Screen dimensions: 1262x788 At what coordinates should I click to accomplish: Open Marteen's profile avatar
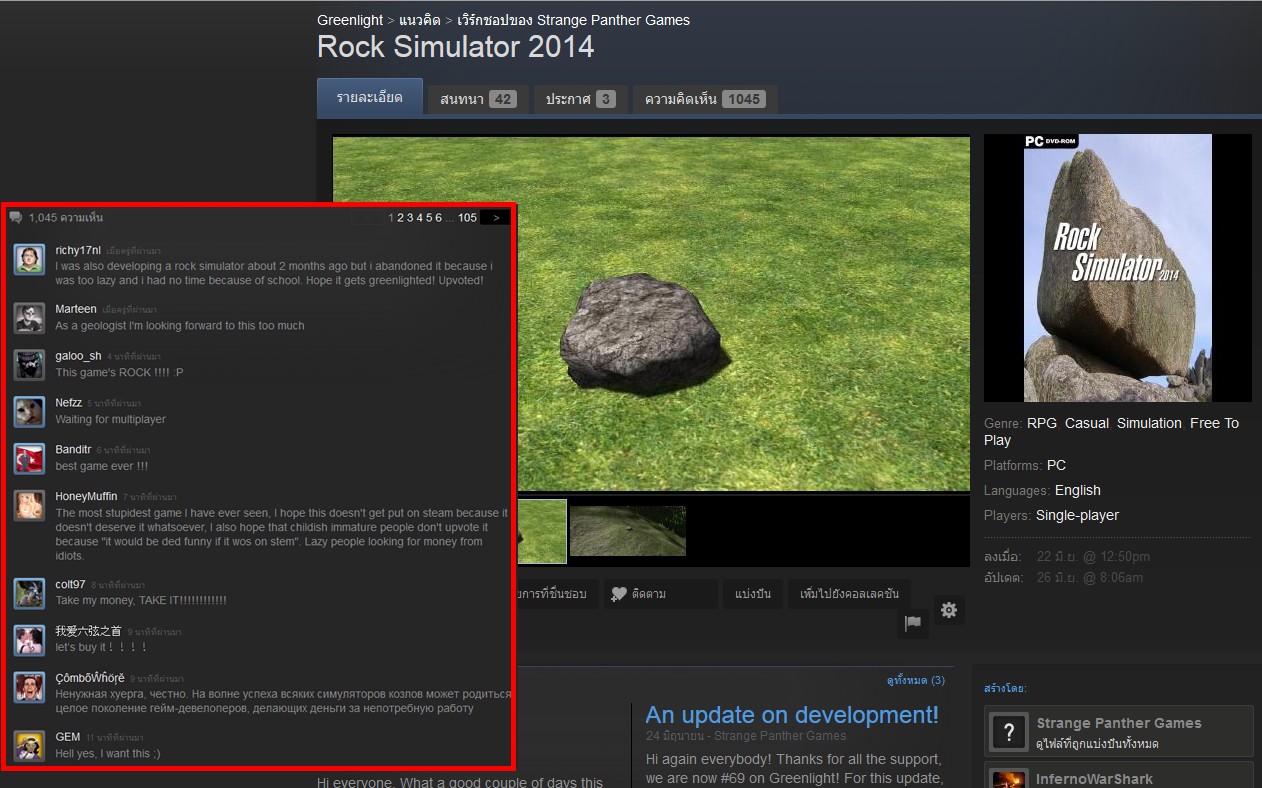coord(29,318)
